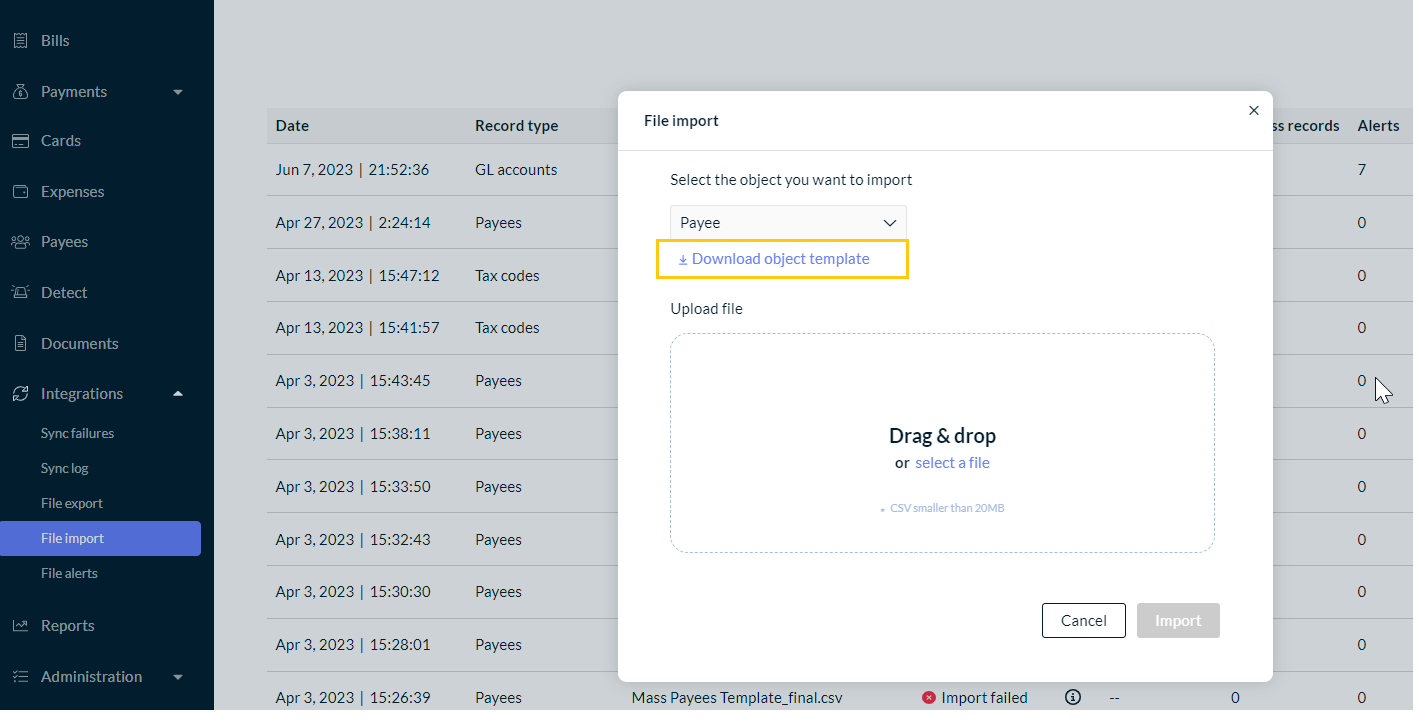Viewport: 1418px width, 718px height.
Task: Click Tax codes cell at 15:47:12 row
Action: (507, 276)
